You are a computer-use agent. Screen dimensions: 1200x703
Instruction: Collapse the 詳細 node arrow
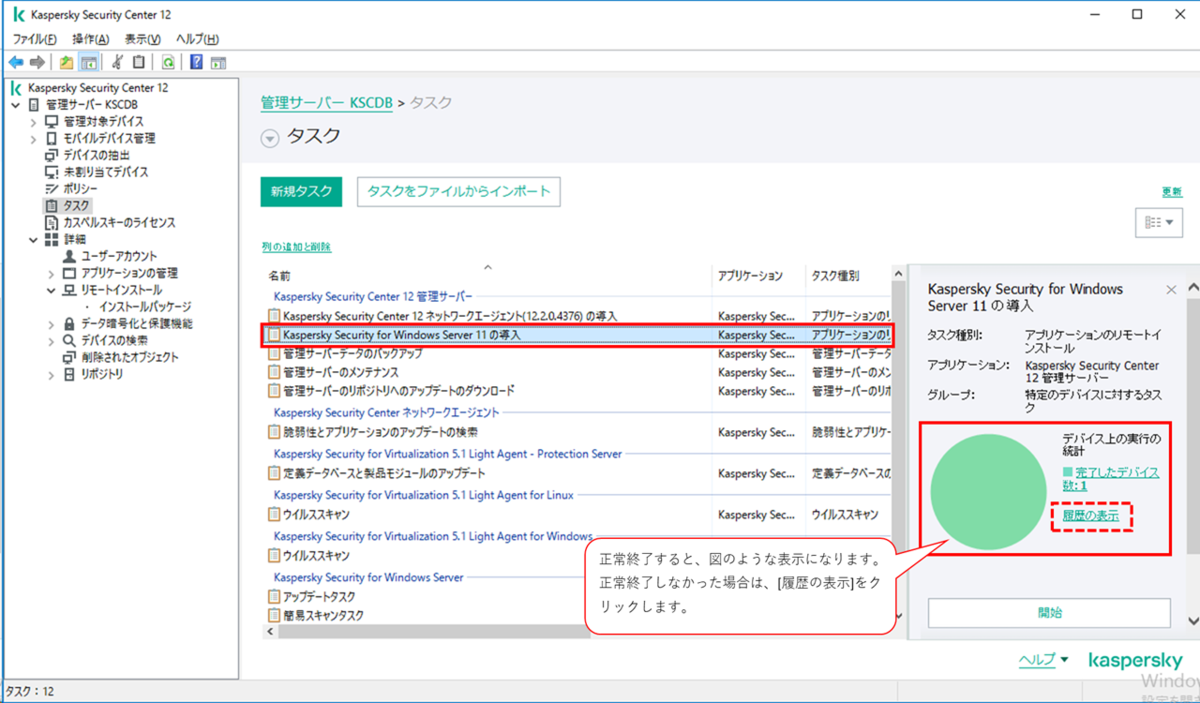33,239
